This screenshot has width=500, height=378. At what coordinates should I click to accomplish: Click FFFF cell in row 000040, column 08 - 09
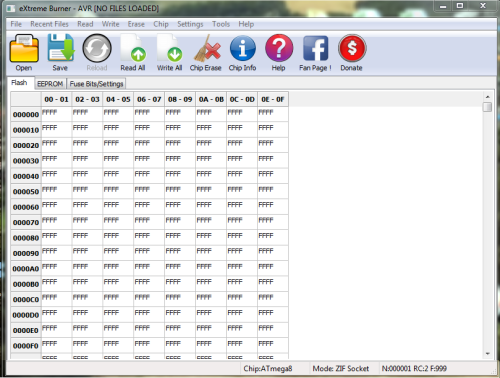point(180,176)
